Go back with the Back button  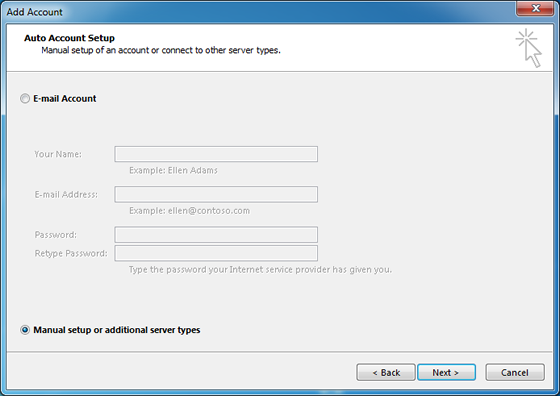click(386, 372)
